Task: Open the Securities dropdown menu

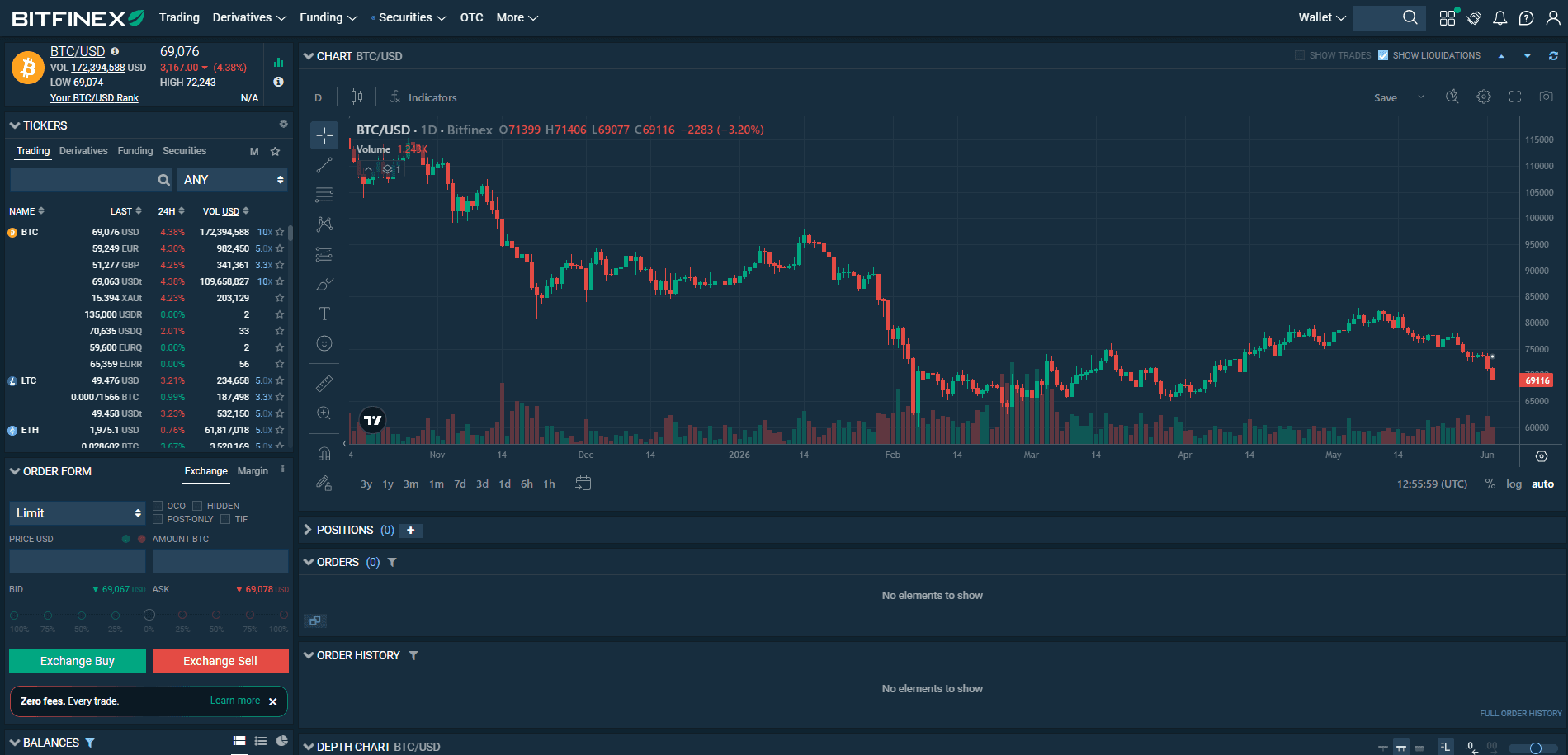Action: coord(412,17)
